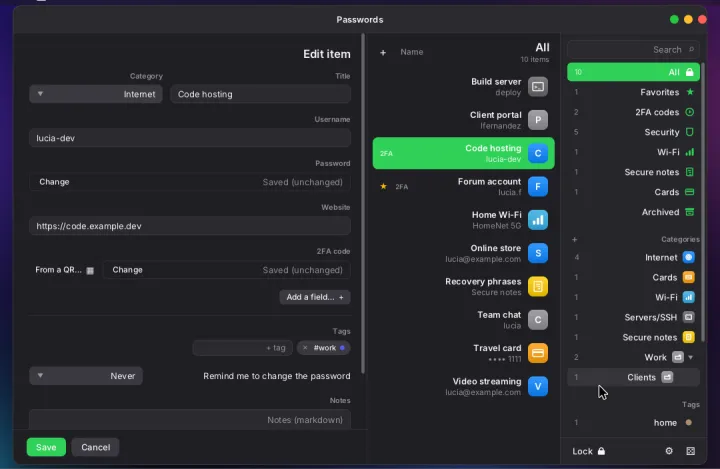Click the green Save button

(46, 447)
